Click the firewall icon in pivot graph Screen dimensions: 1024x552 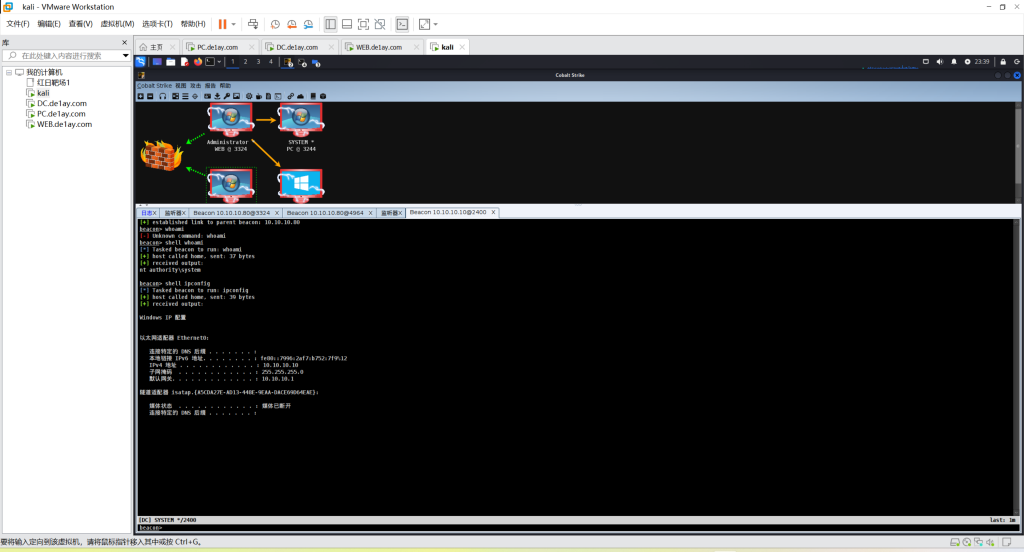coord(161,156)
